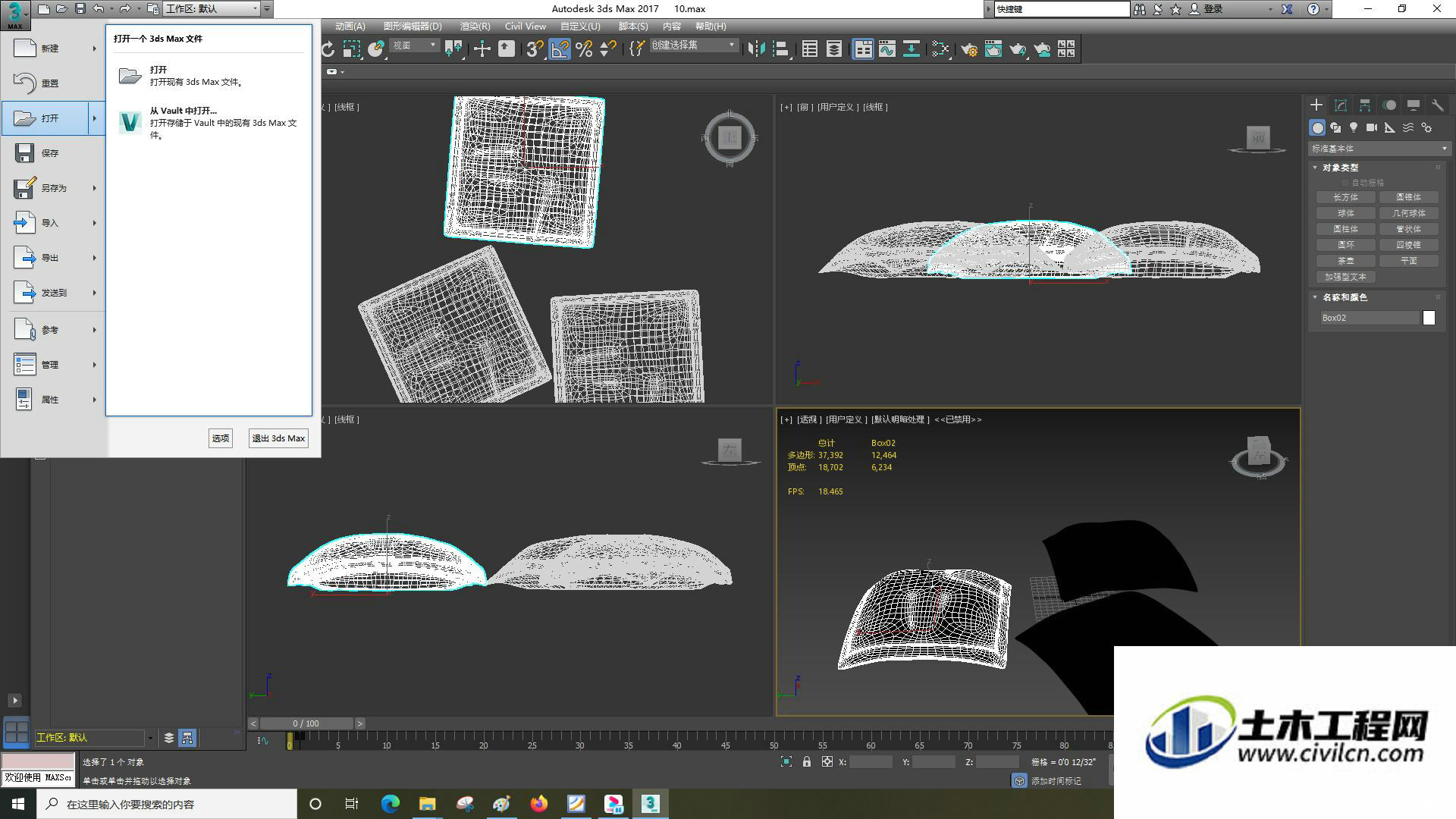Toggle the Ribbon display icon
Viewport: 1456px width, 819px height.
point(863,49)
